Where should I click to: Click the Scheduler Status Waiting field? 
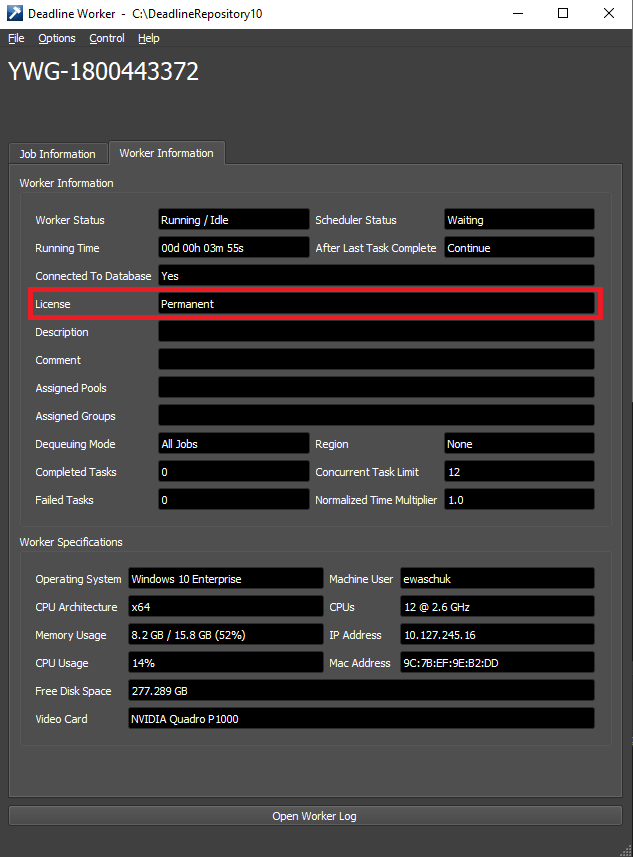click(519, 220)
